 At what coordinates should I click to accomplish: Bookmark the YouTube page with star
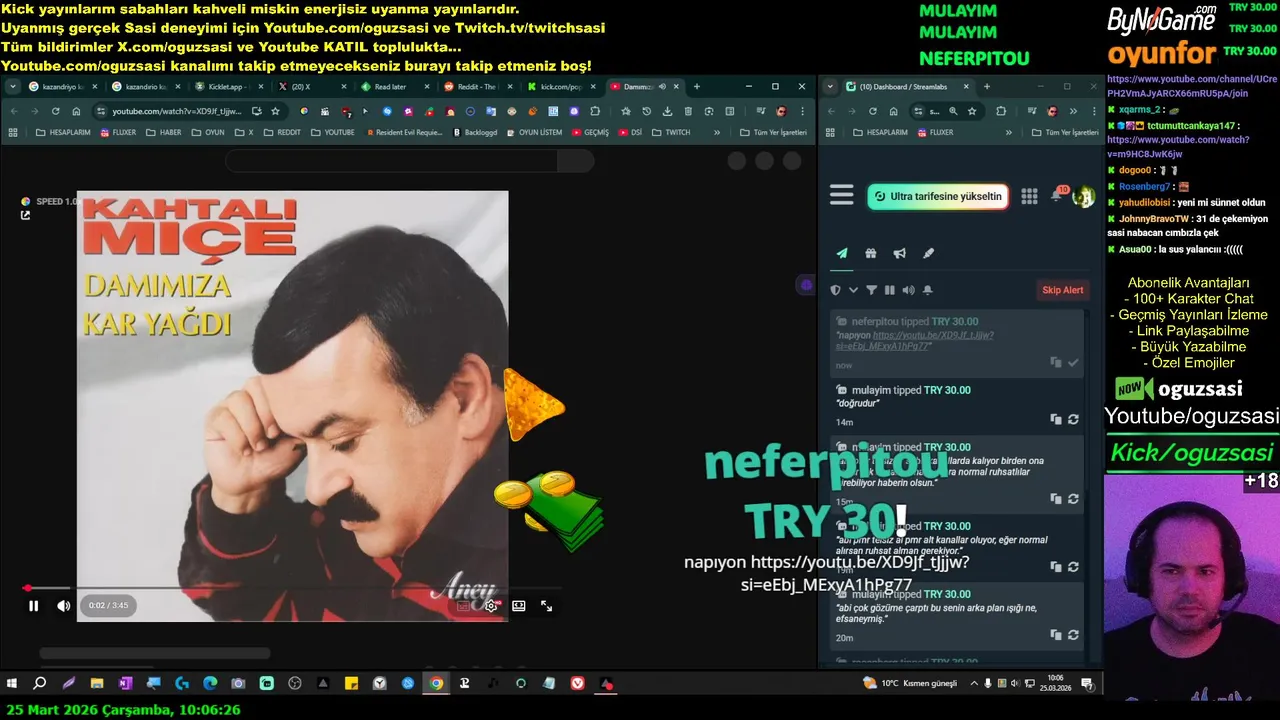click(275, 111)
